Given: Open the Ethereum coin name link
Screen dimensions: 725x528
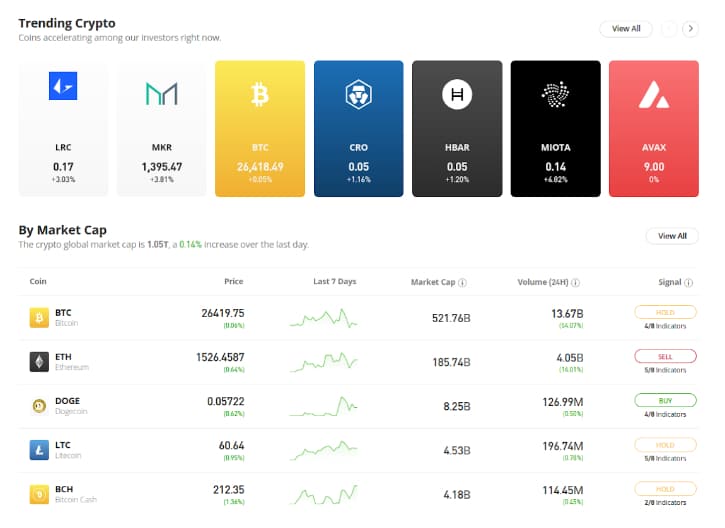Looking at the screenshot, I should click(x=72, y=367).
